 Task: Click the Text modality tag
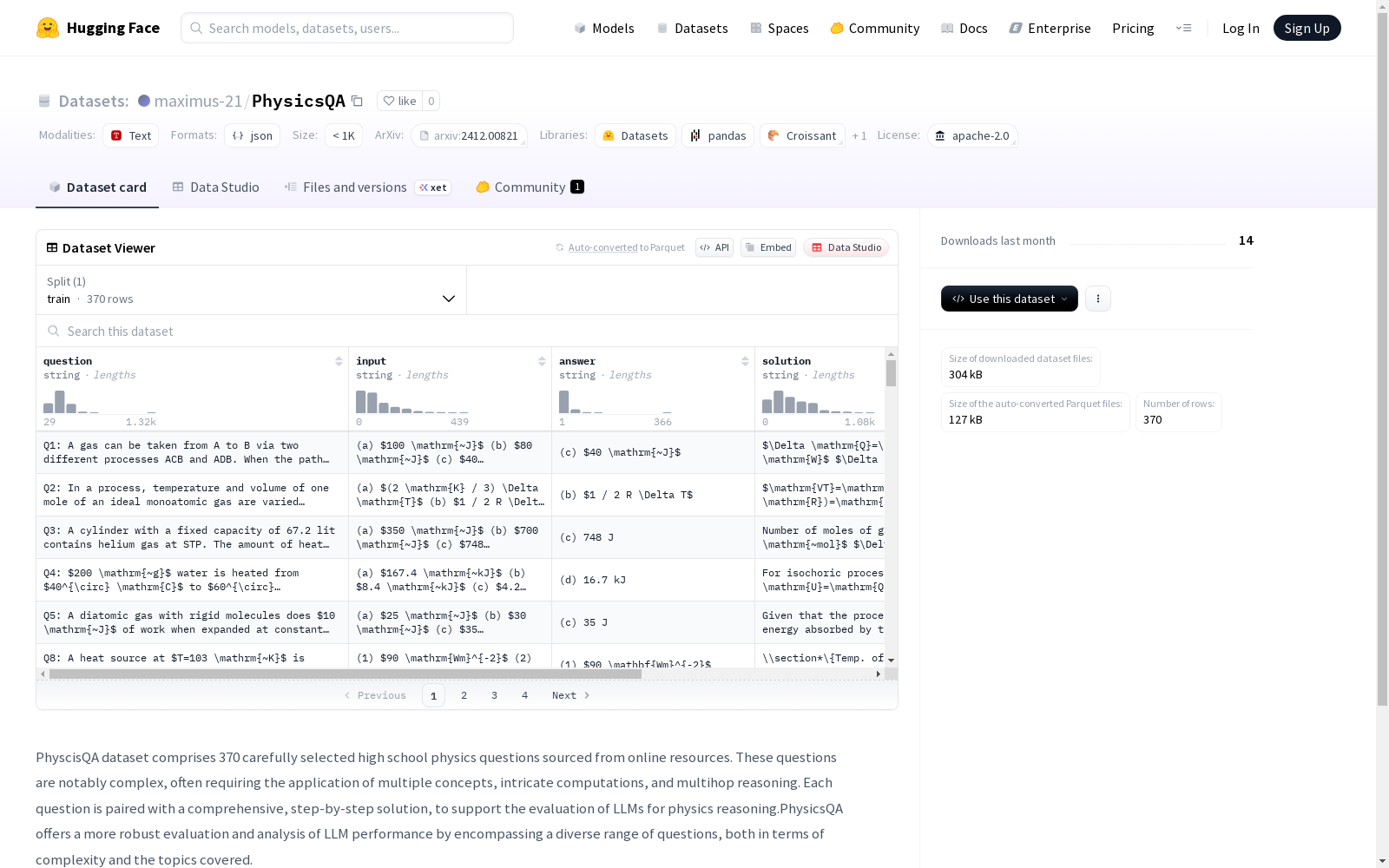[130, 135]
